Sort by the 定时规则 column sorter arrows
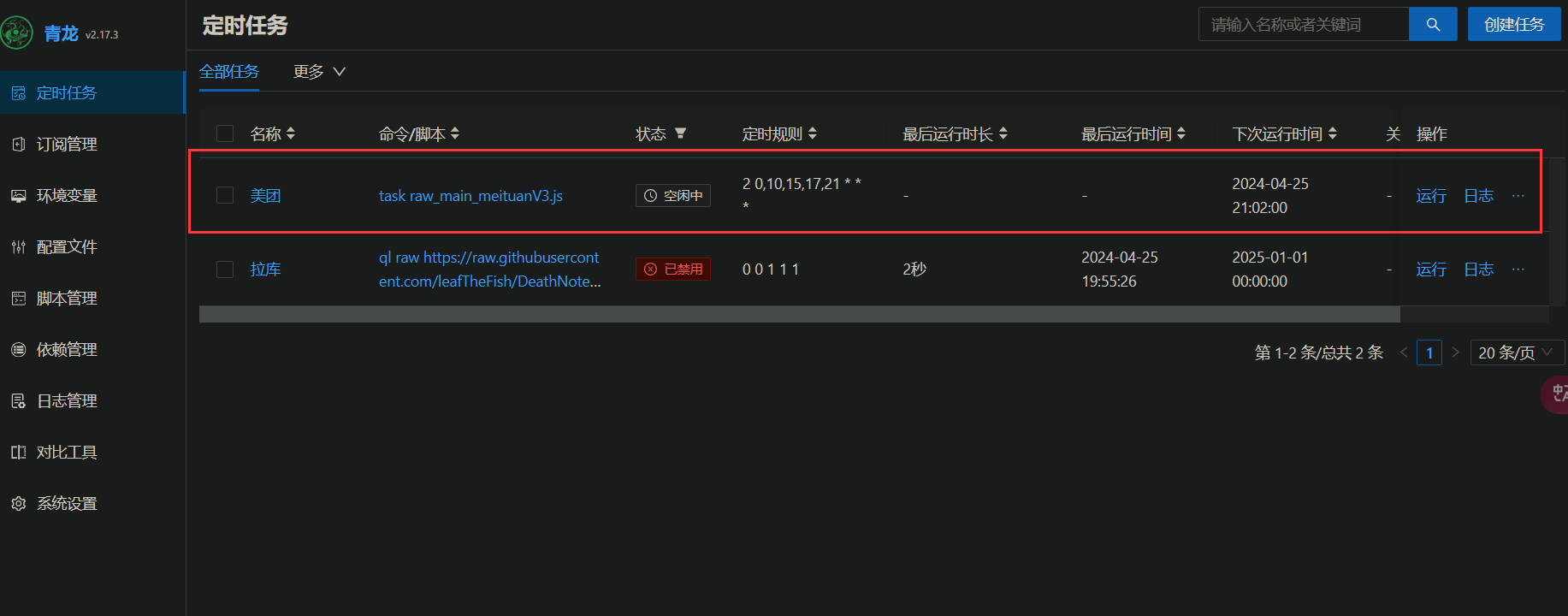Image resolution: width=1568 pixels, height=616 pixels. click(813, 133)
